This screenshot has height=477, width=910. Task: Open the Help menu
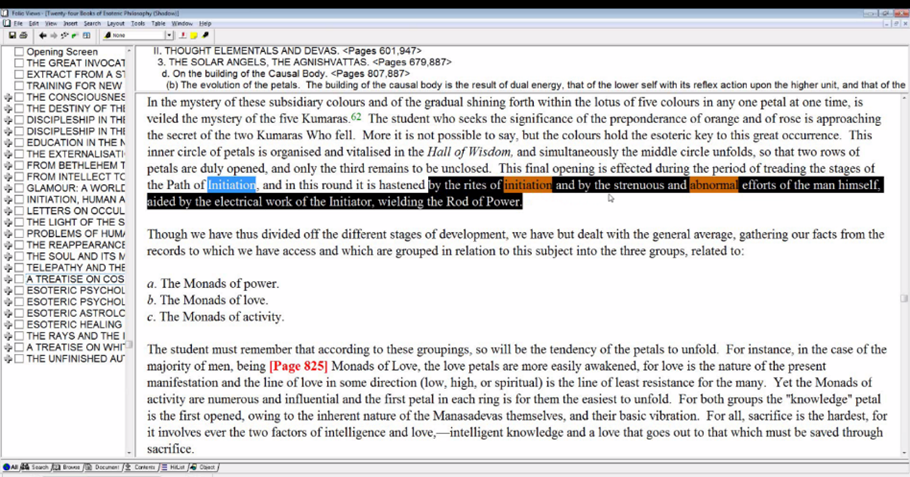pyautogui.click(x=205, y=24)
